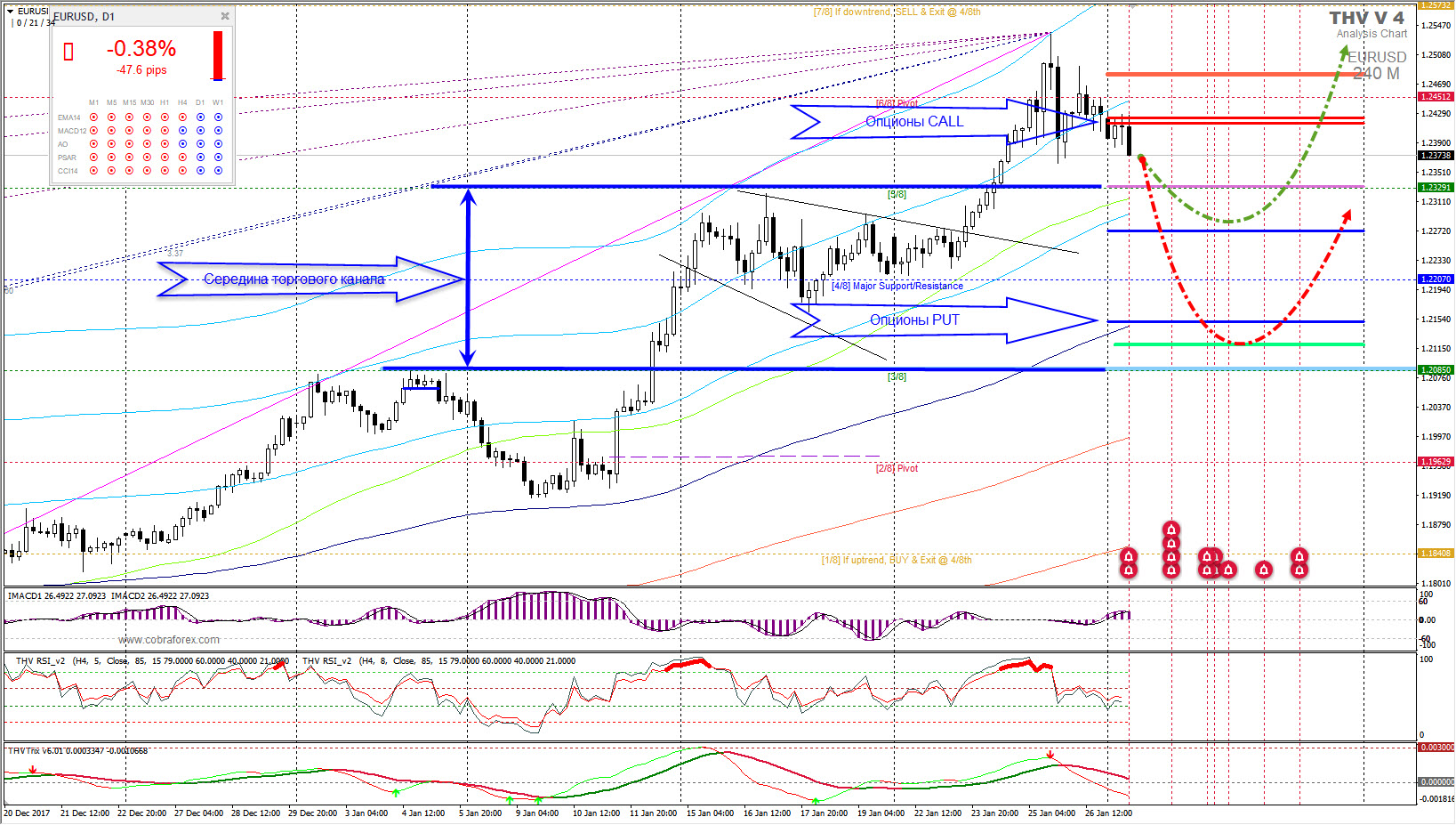The image size is (1456, 825).
Task: Expand the EURUSD symbol dropdown triangle at top-left
Action: click(x=11, y=11)
